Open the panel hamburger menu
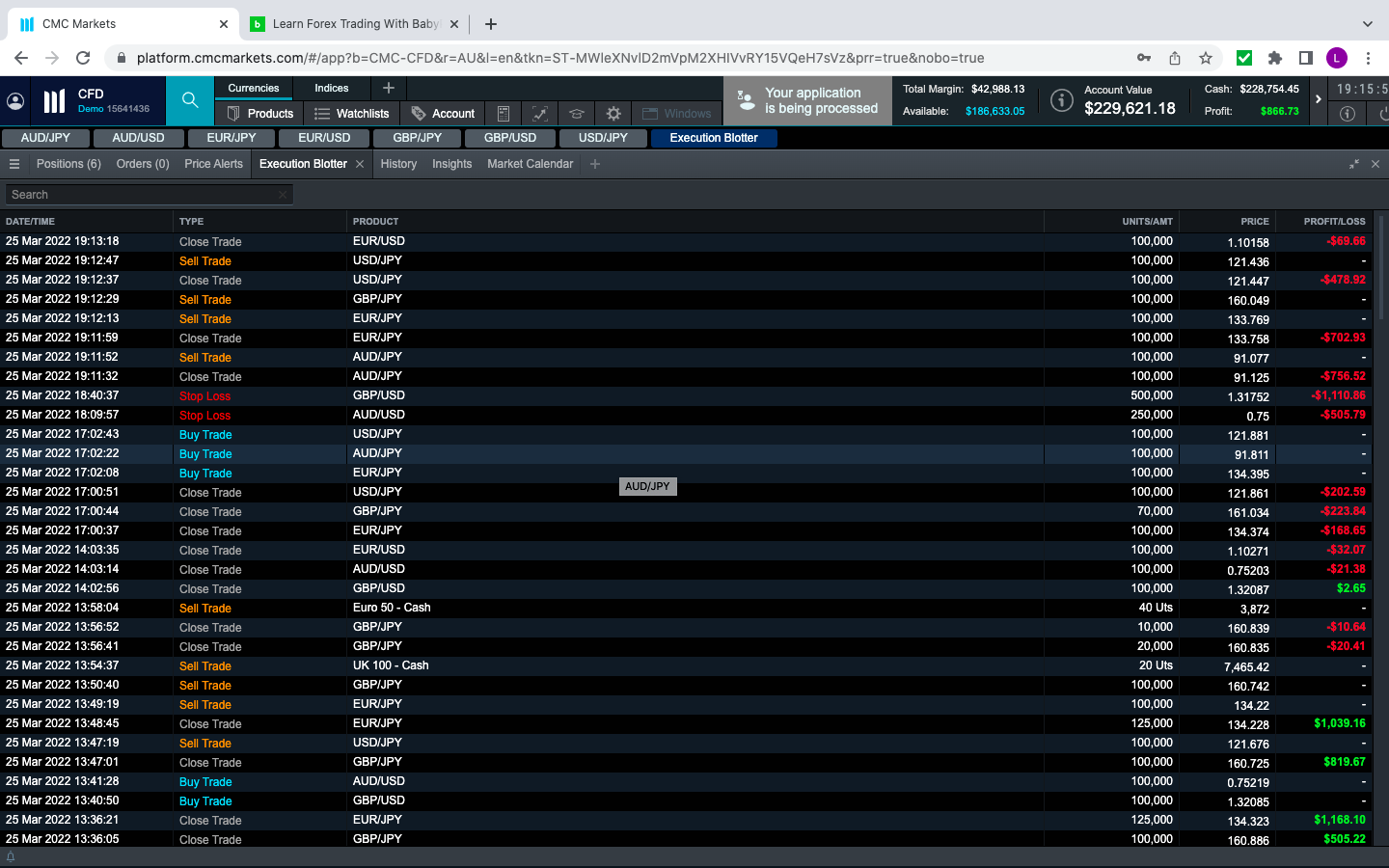The width and height of the screenshot is (1389, 868). point(14,164)
